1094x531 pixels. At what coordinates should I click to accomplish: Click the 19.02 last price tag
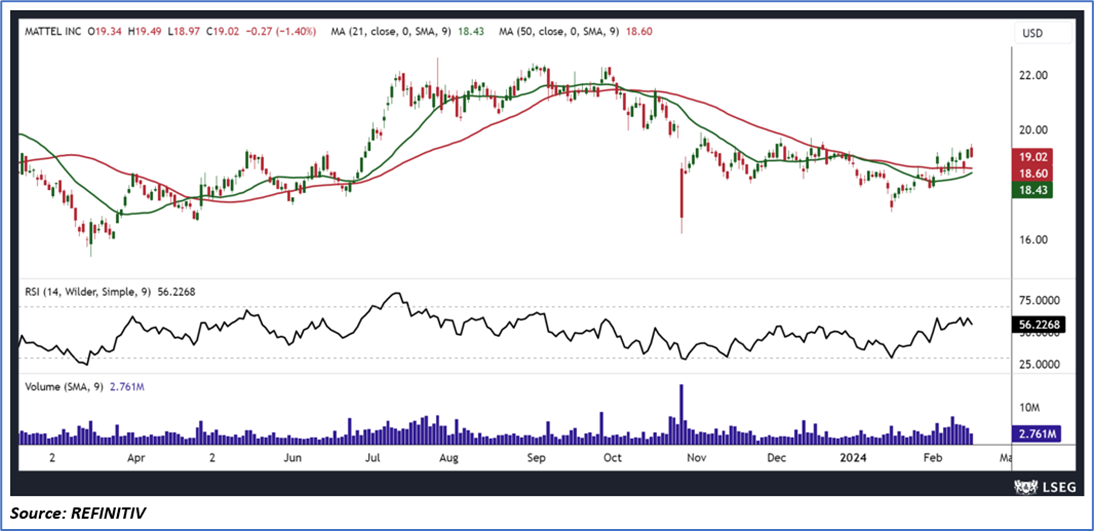click(1035, 157)
